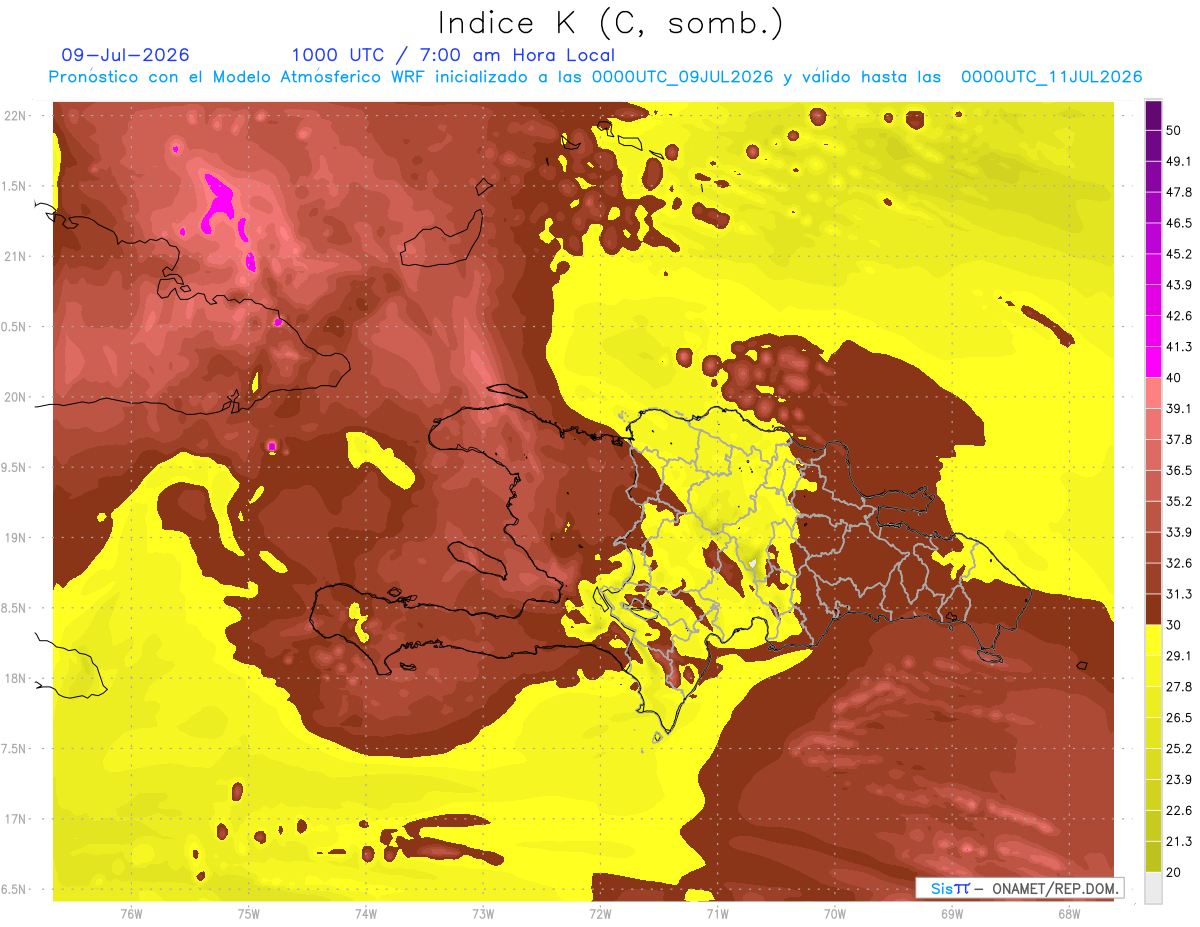Click the valid-until time '0000UTC_11JUL2026'

(1051, 77)
